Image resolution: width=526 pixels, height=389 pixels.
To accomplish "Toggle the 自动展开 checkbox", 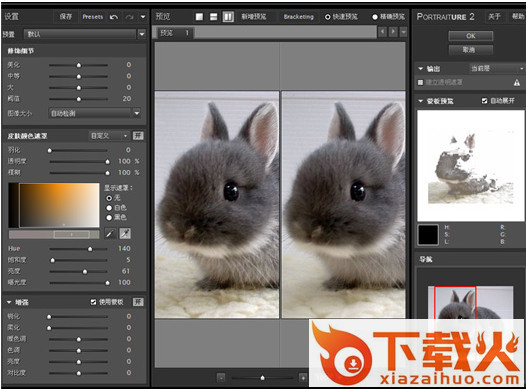I will (x=484, y=101).
